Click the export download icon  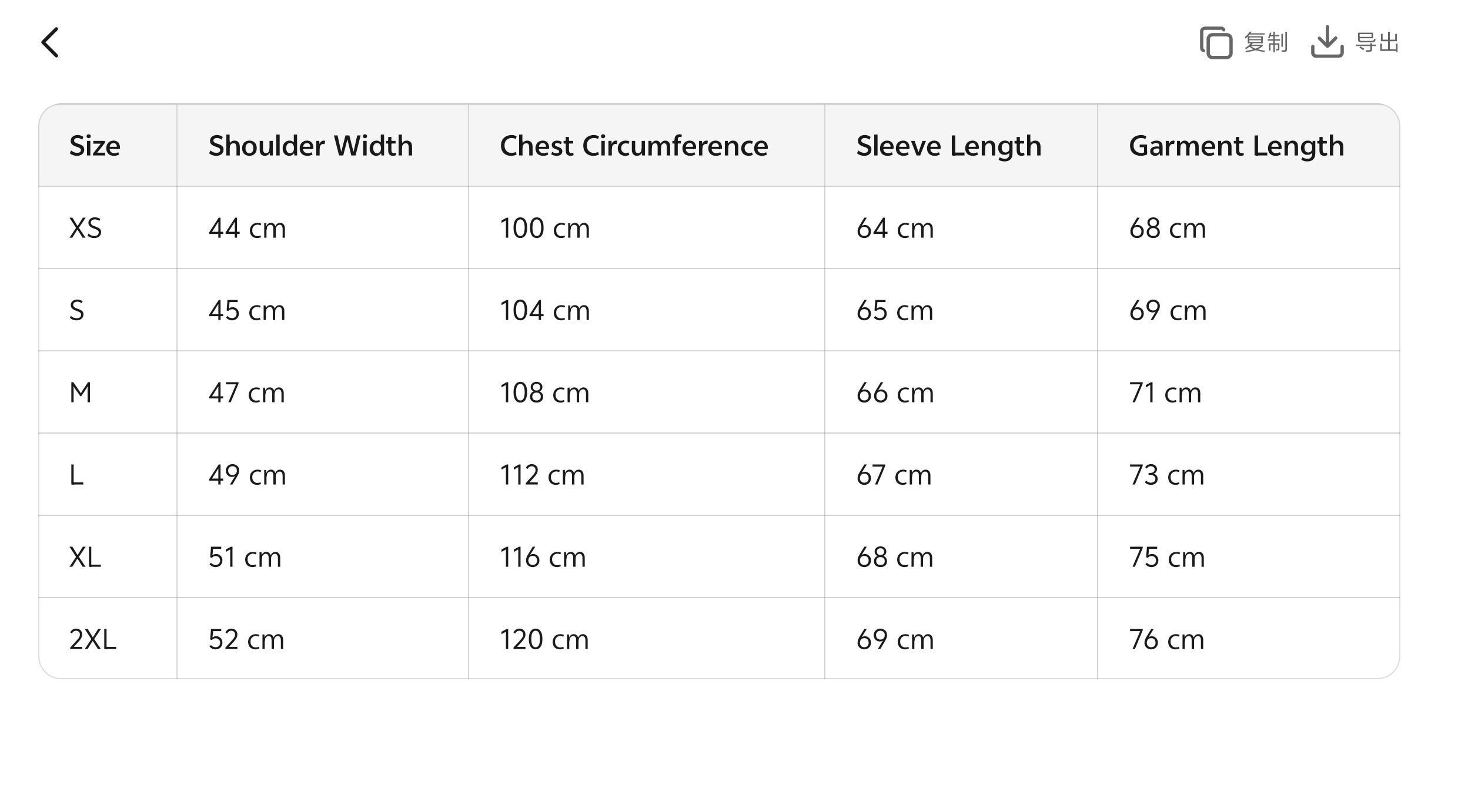[x=1327, y=42]
